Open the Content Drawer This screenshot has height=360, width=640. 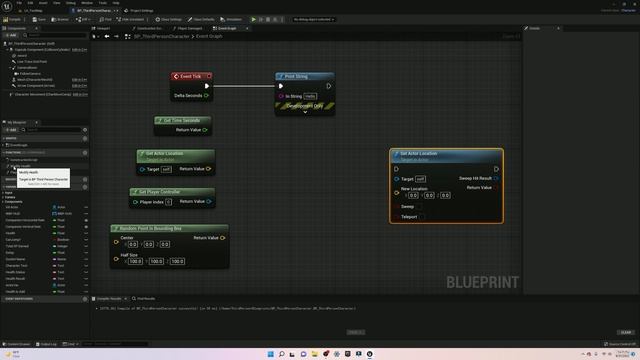pos(16,344)
